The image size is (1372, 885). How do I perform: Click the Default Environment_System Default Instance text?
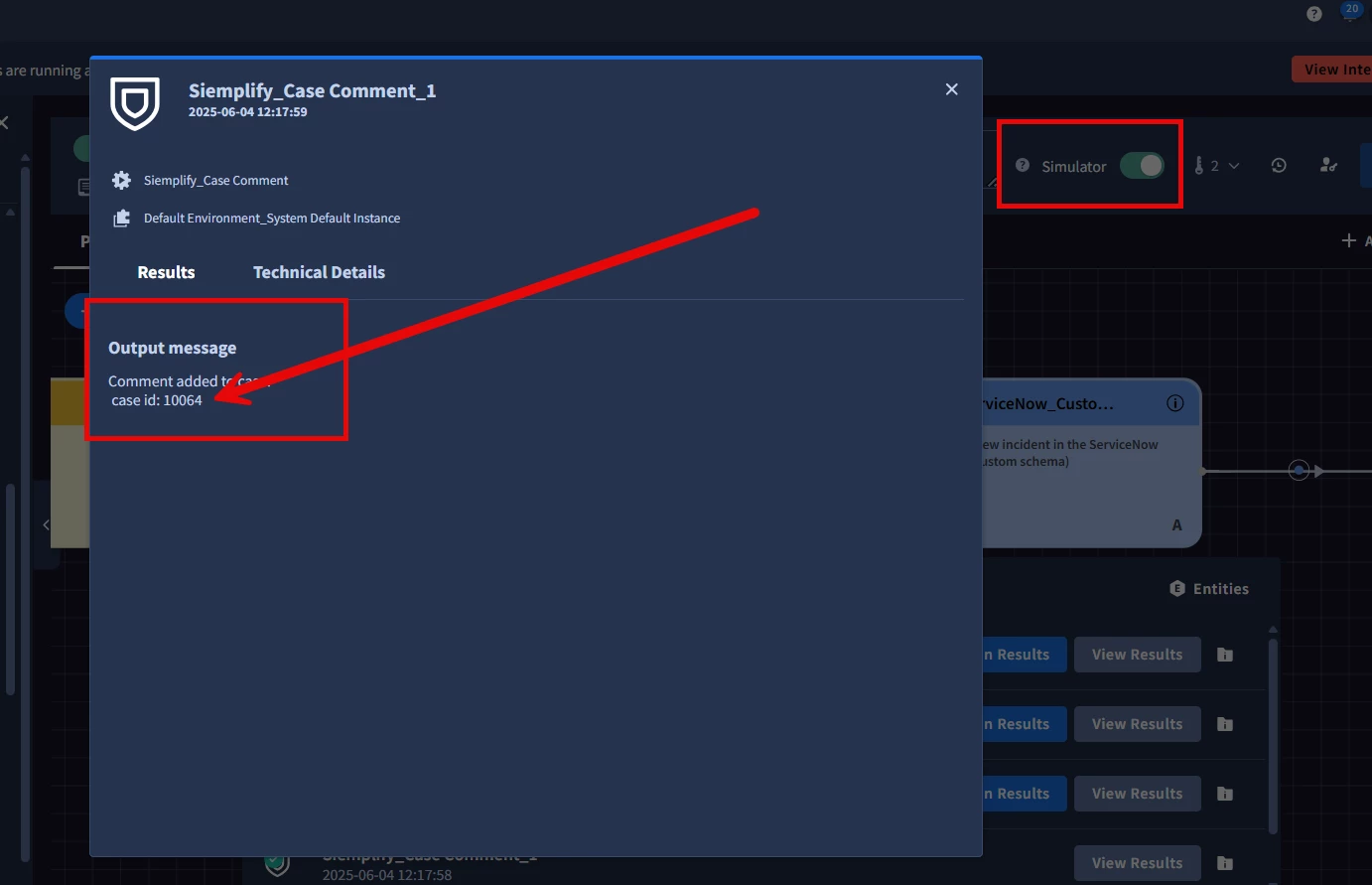pyautogui.click(x=272, y=218)
